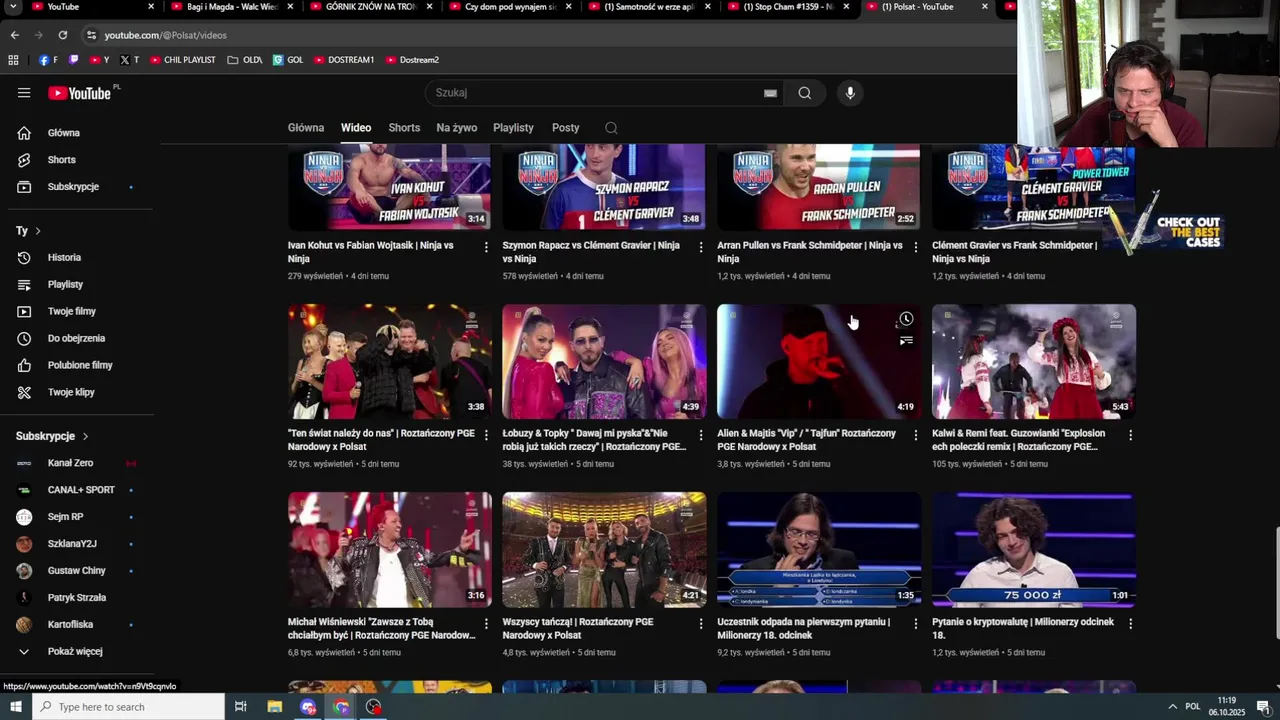
Task: Switch to Bagi i Magda browser tab
Action: click(229, 7)
